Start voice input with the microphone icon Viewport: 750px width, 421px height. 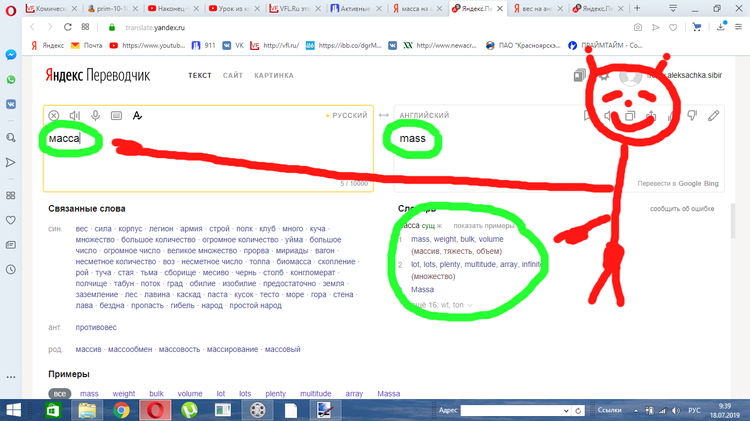pos(95,115)
